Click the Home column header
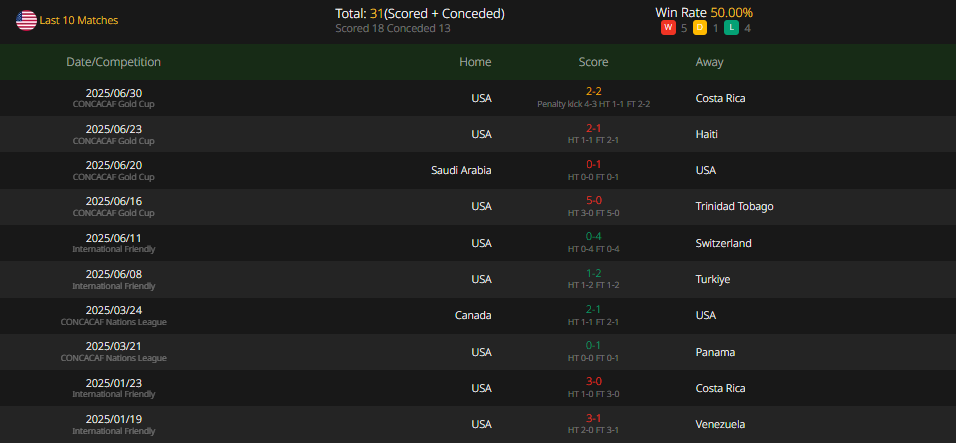The image size is (956, 443). 475,62
